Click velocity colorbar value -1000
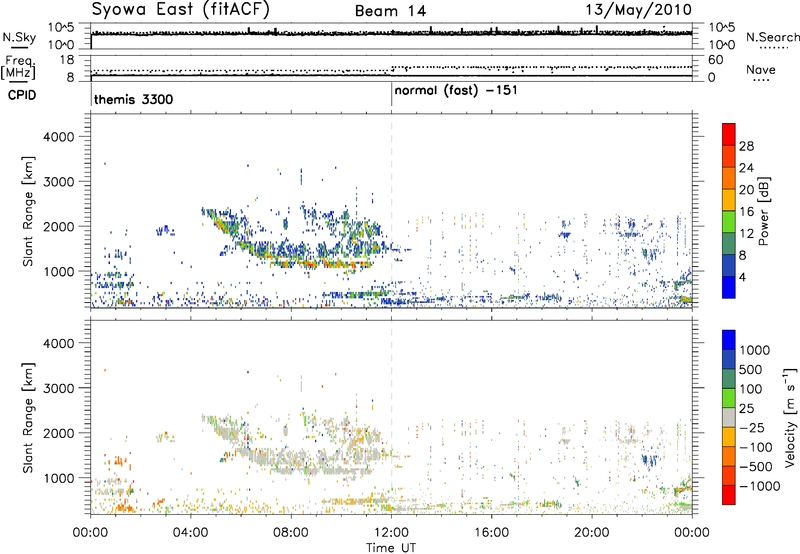Image resolution: width=800 pixels, height=554 pixels. click(760, 486)
